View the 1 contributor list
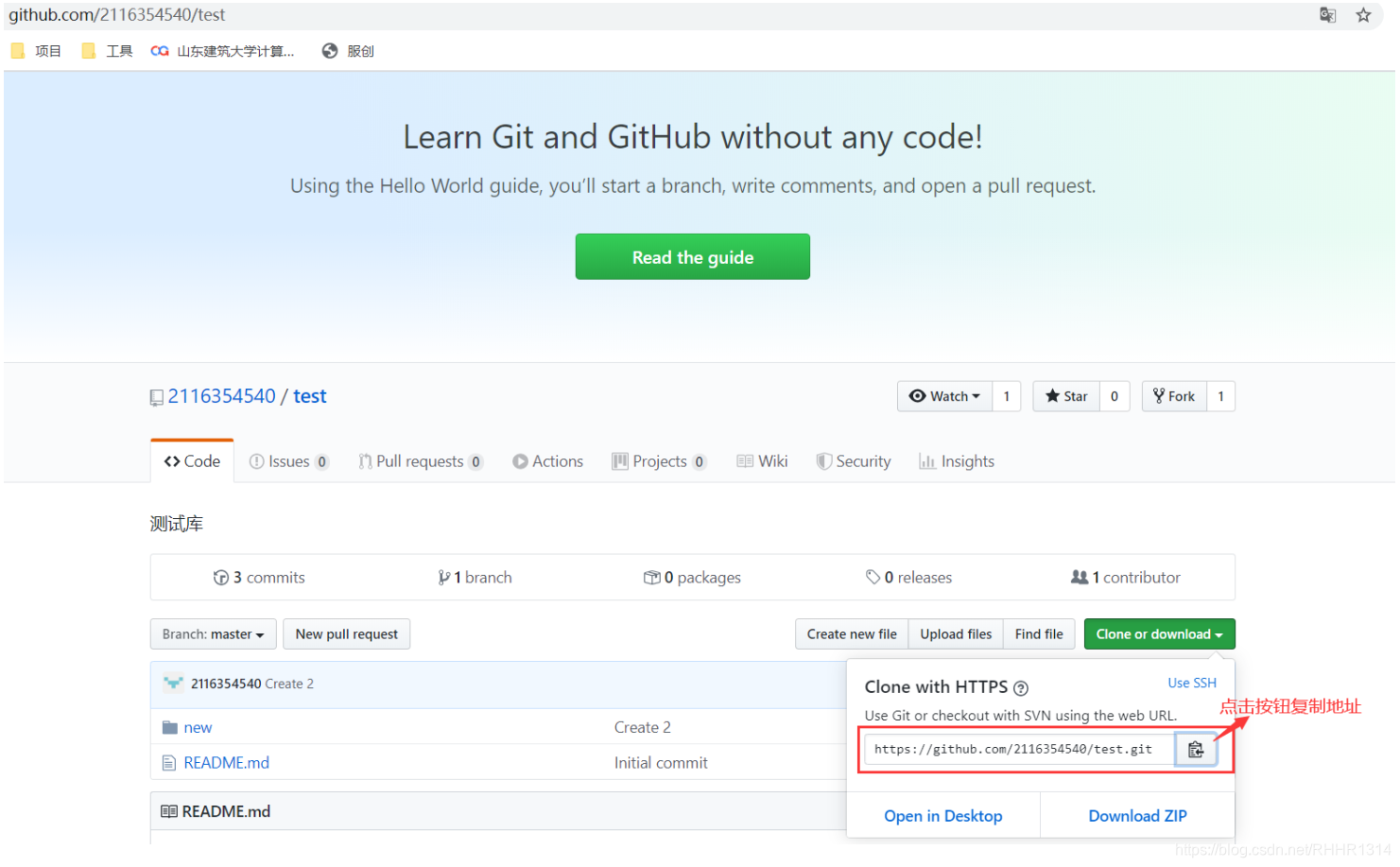This screenshot has height=867, width=1400. (x=1126, y=578)
